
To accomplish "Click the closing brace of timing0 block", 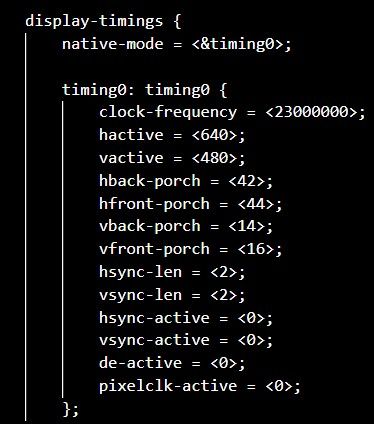I will click(71, 409).
